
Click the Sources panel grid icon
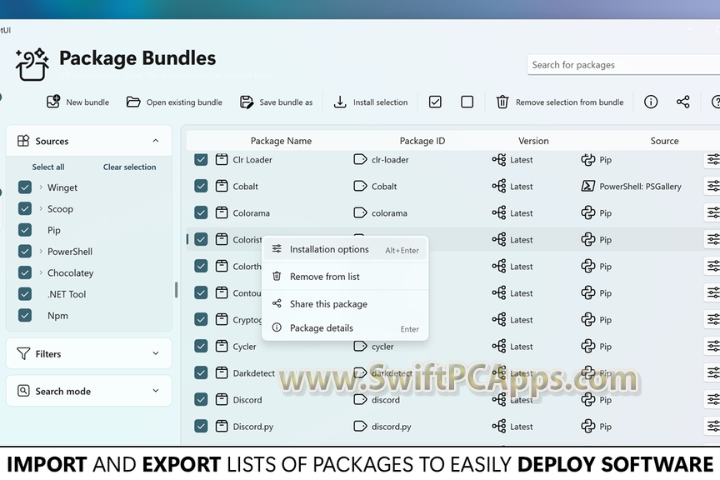[23, 141]
